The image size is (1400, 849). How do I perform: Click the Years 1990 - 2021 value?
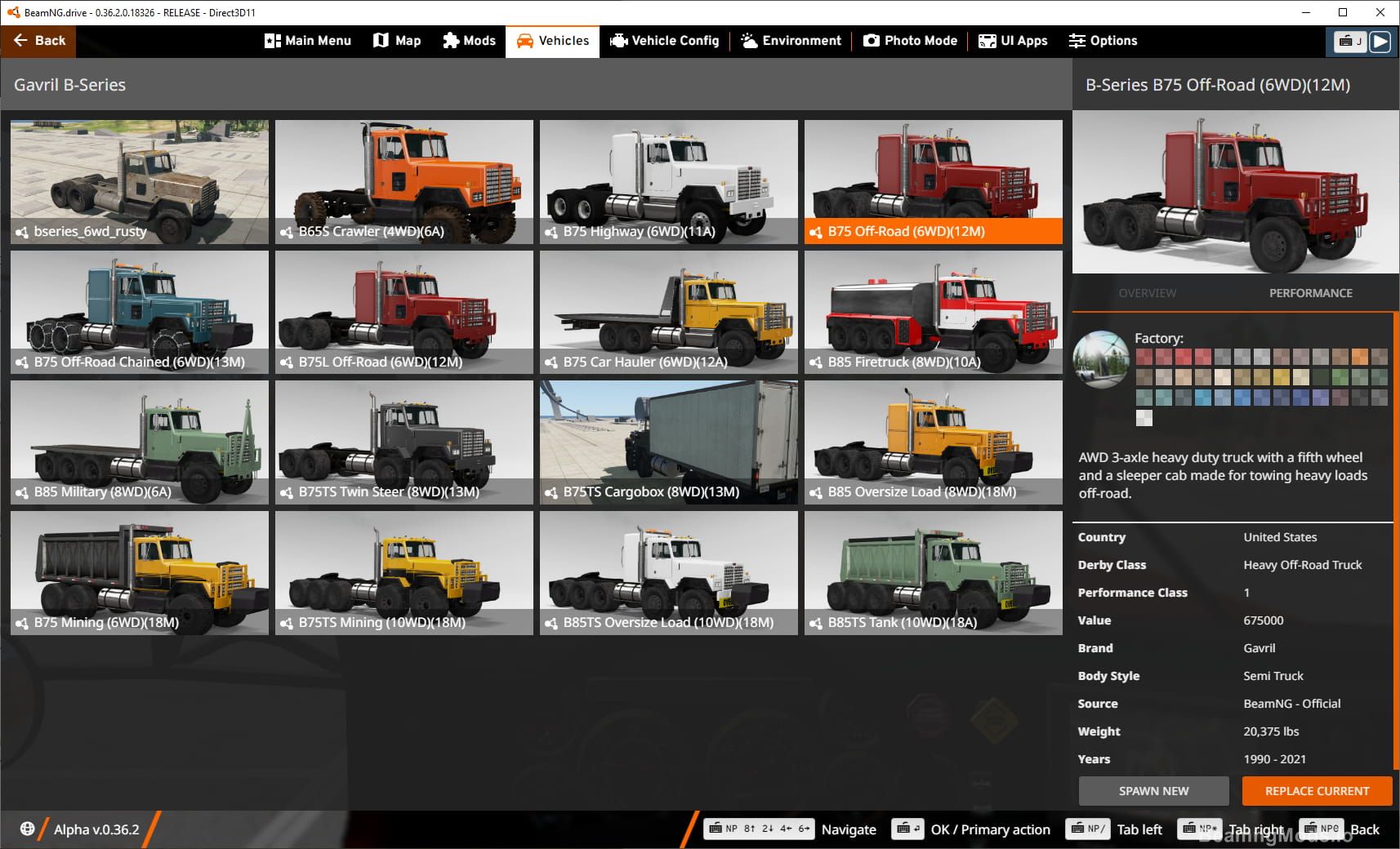[x=1274, y=759]
